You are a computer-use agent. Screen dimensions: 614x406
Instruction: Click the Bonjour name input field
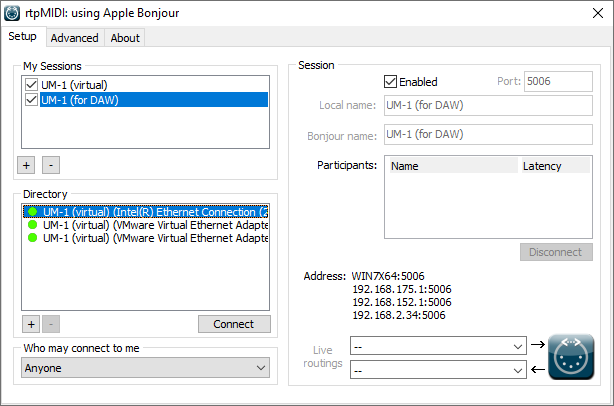point(488,135)
